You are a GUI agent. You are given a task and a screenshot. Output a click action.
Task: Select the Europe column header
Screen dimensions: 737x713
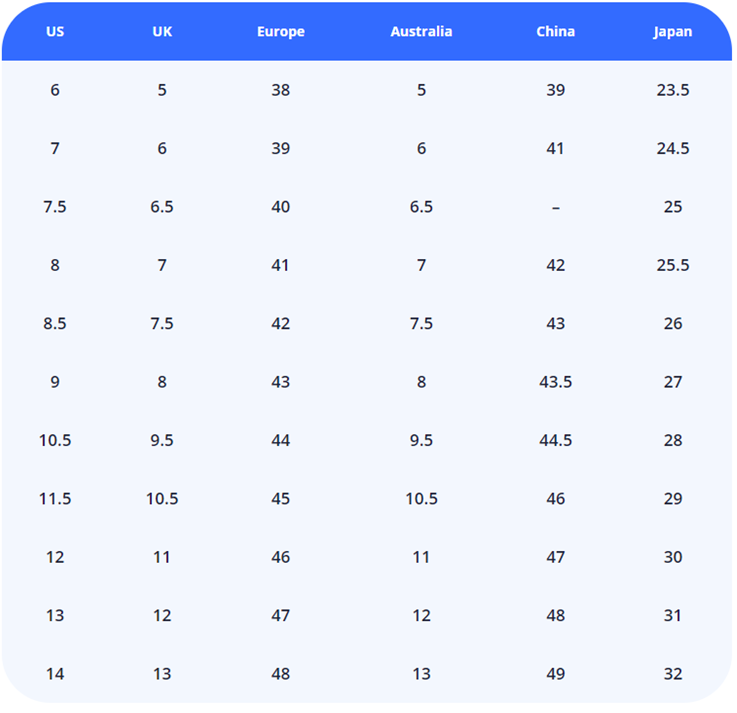[280, 31]
